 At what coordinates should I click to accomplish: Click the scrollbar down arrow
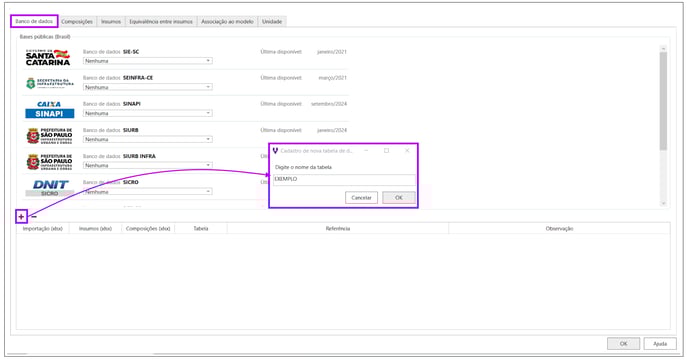(x=663, y=204)
